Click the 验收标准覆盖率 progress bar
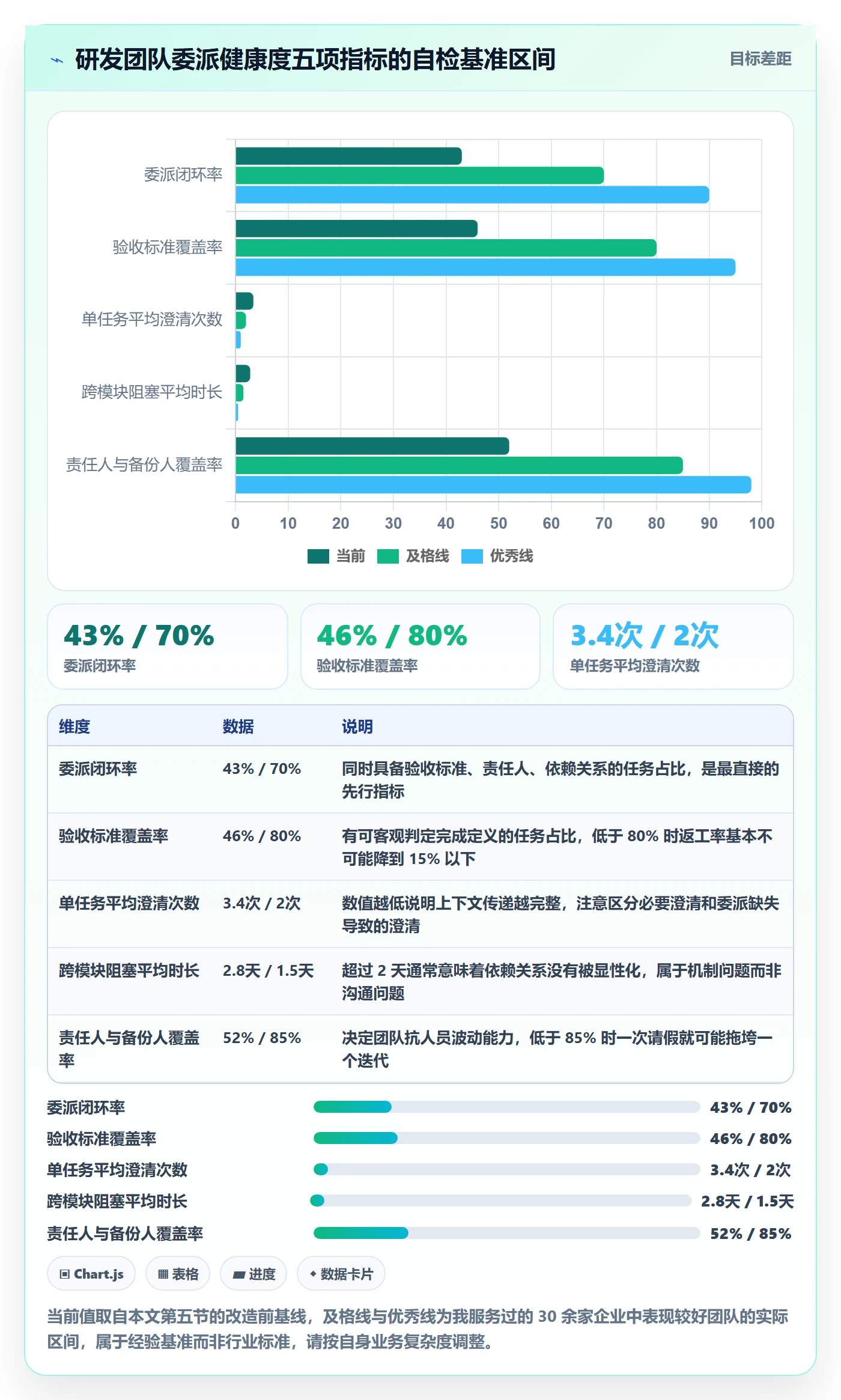Image resolution: width=841 pixels, height=1400 pixels. [506, 1138]
